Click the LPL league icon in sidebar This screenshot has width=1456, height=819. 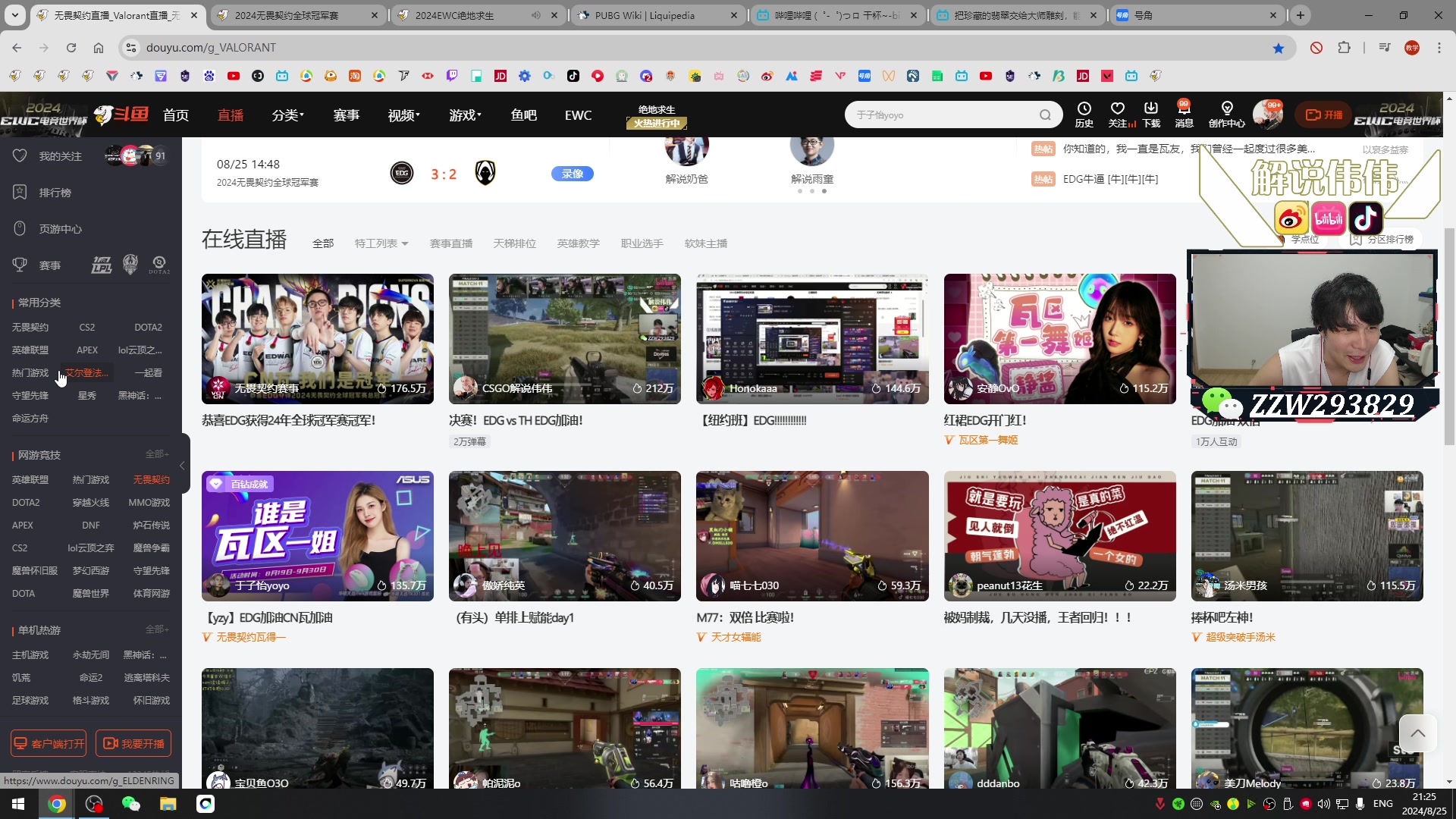102,265
